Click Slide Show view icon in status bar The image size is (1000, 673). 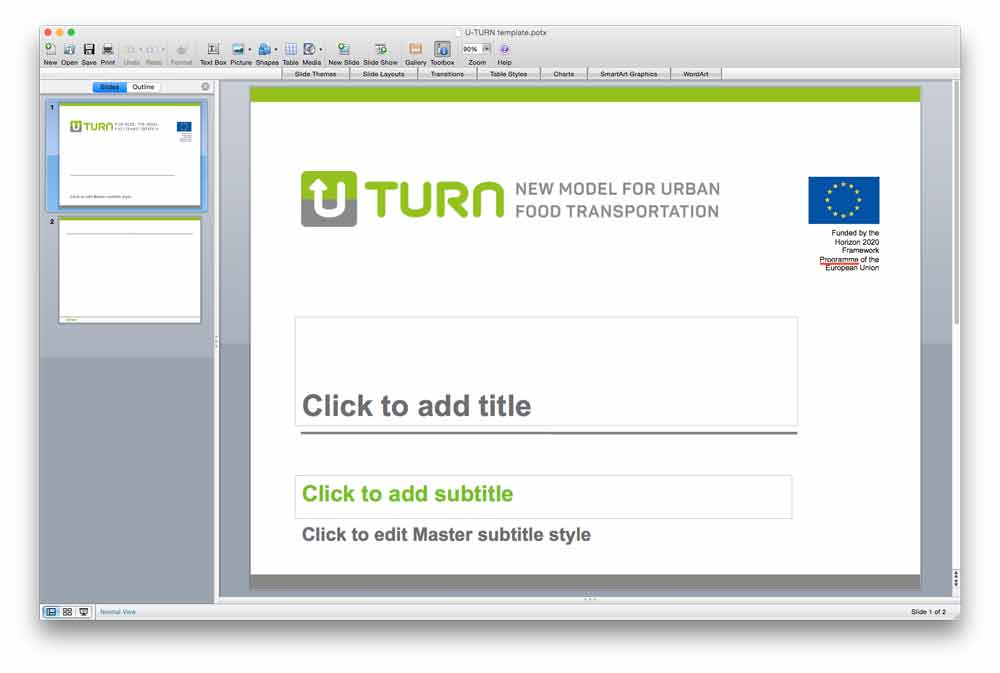point(84,612)
